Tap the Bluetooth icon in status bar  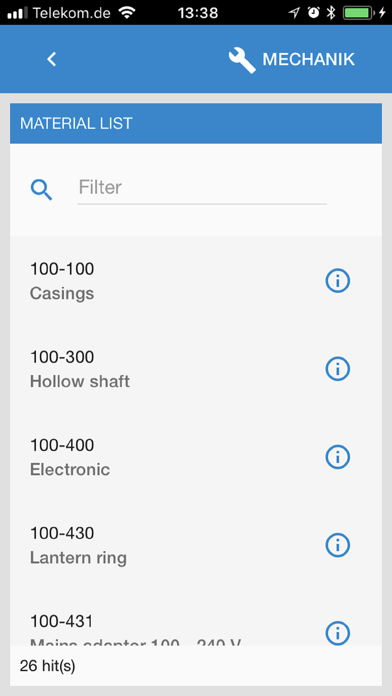point(331,13)
